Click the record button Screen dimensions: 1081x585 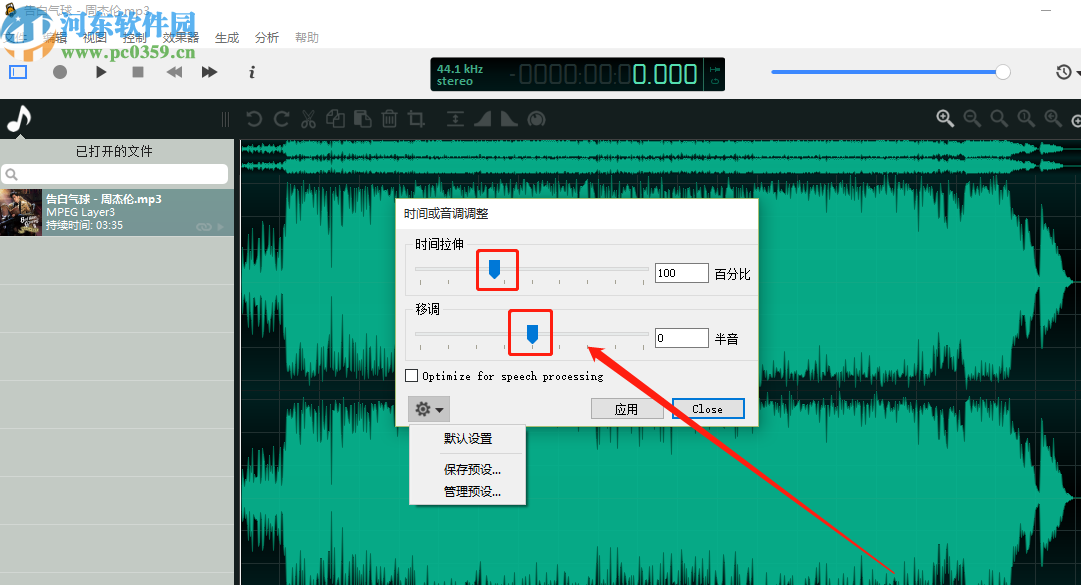60,72
